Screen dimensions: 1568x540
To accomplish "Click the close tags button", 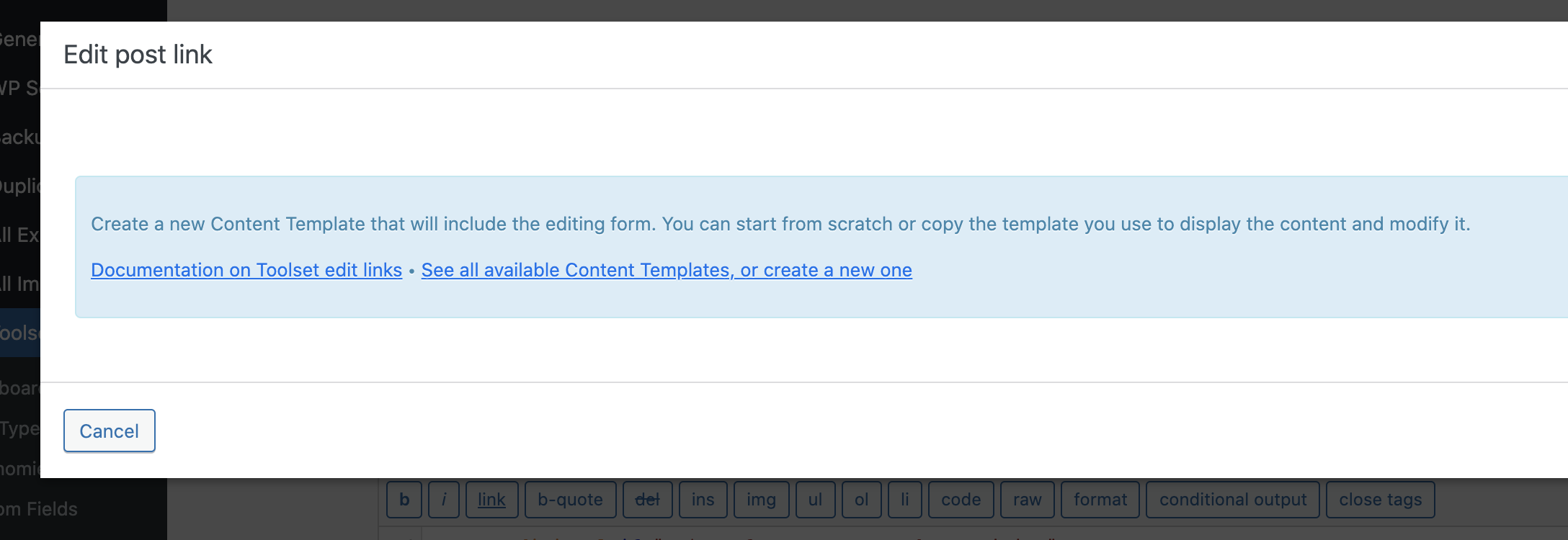I will [x=1380, y=500].
